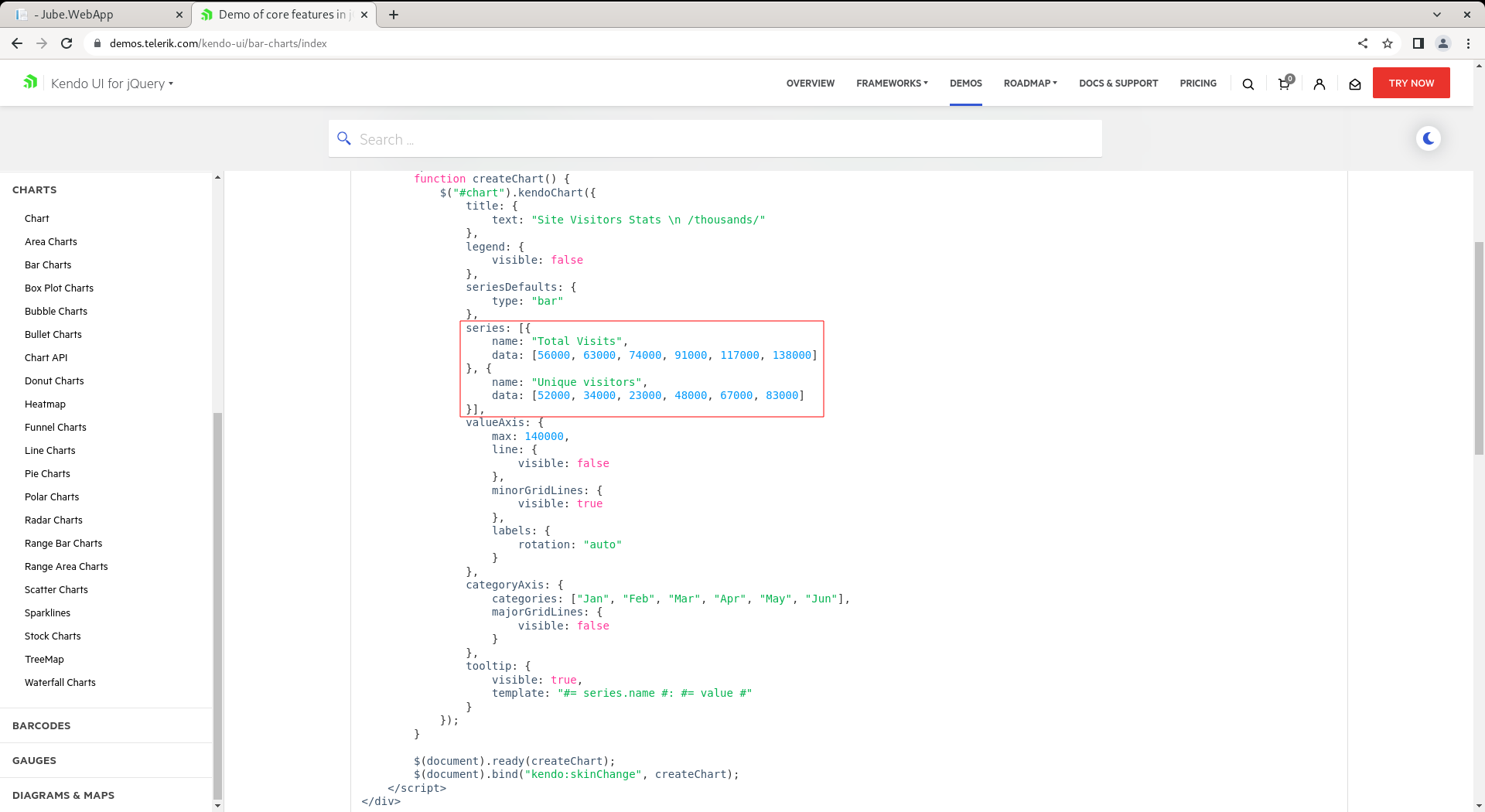The width and height of the screenshot is (1485, 812).
Task: Collapse the CHARTS sidebar section
Action: point(34,189)
